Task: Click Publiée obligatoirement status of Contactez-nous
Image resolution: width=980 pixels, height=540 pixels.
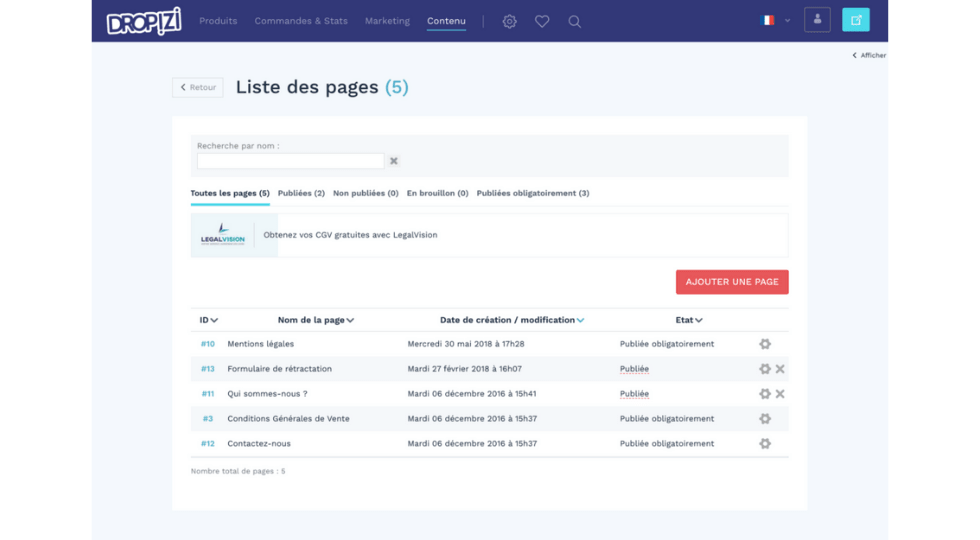Action: click(x=667, y=444)
